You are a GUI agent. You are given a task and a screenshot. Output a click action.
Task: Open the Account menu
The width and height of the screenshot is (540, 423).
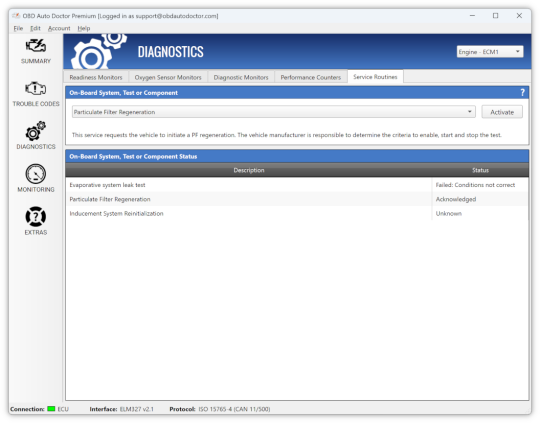click(x=59, y=28)
